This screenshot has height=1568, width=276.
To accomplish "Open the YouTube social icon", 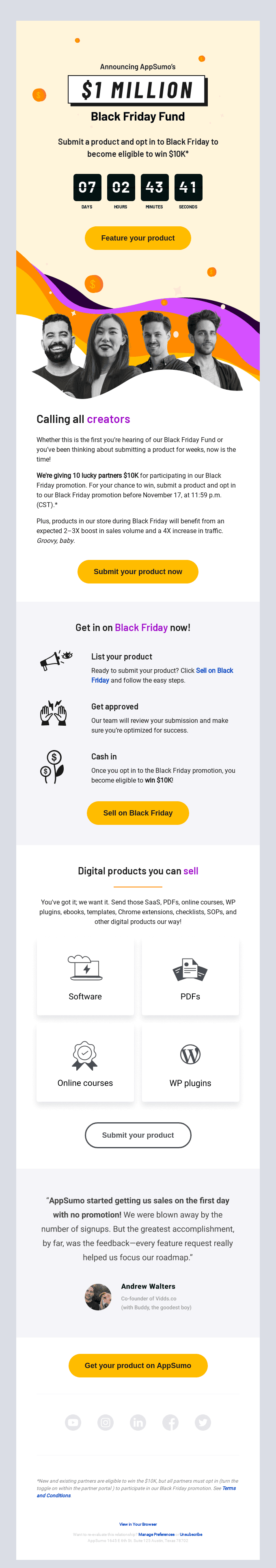I will click(x=73, y=1422).
